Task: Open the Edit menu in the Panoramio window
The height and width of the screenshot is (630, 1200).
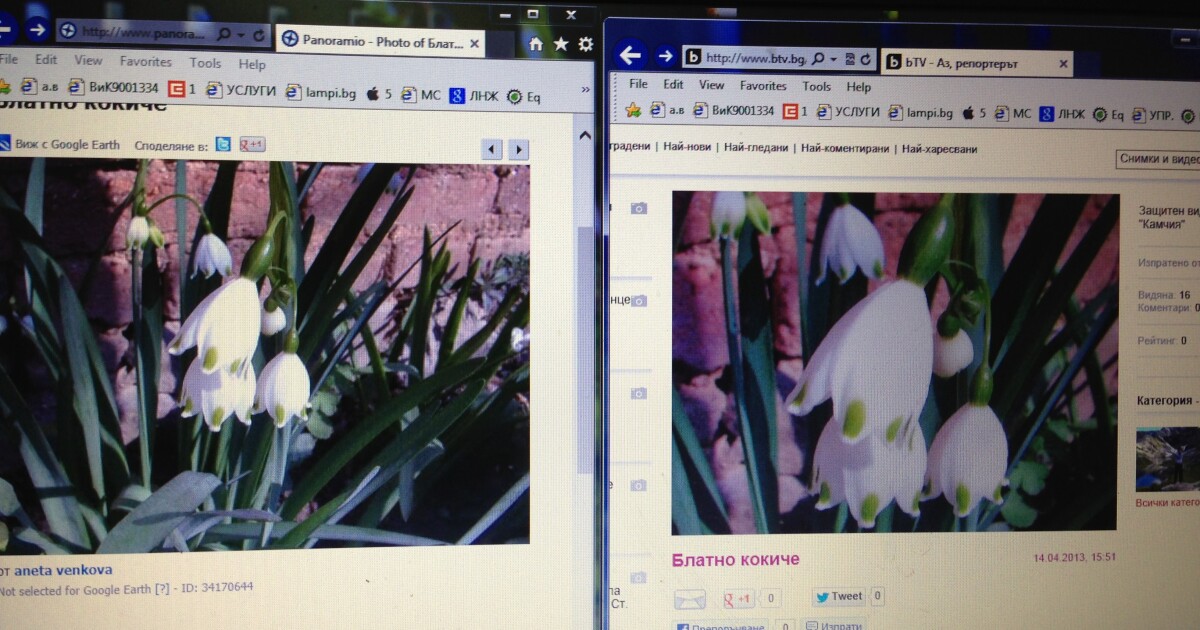Action: 46,60
